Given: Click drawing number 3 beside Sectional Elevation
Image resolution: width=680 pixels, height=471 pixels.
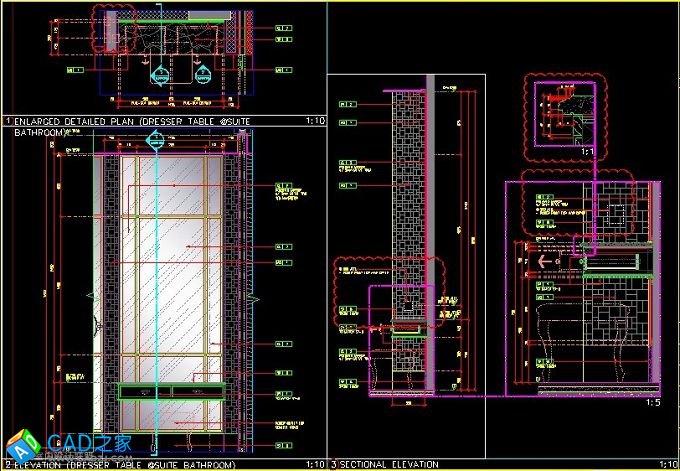Looking at the screenshot, I should click(x=333, y=464).
